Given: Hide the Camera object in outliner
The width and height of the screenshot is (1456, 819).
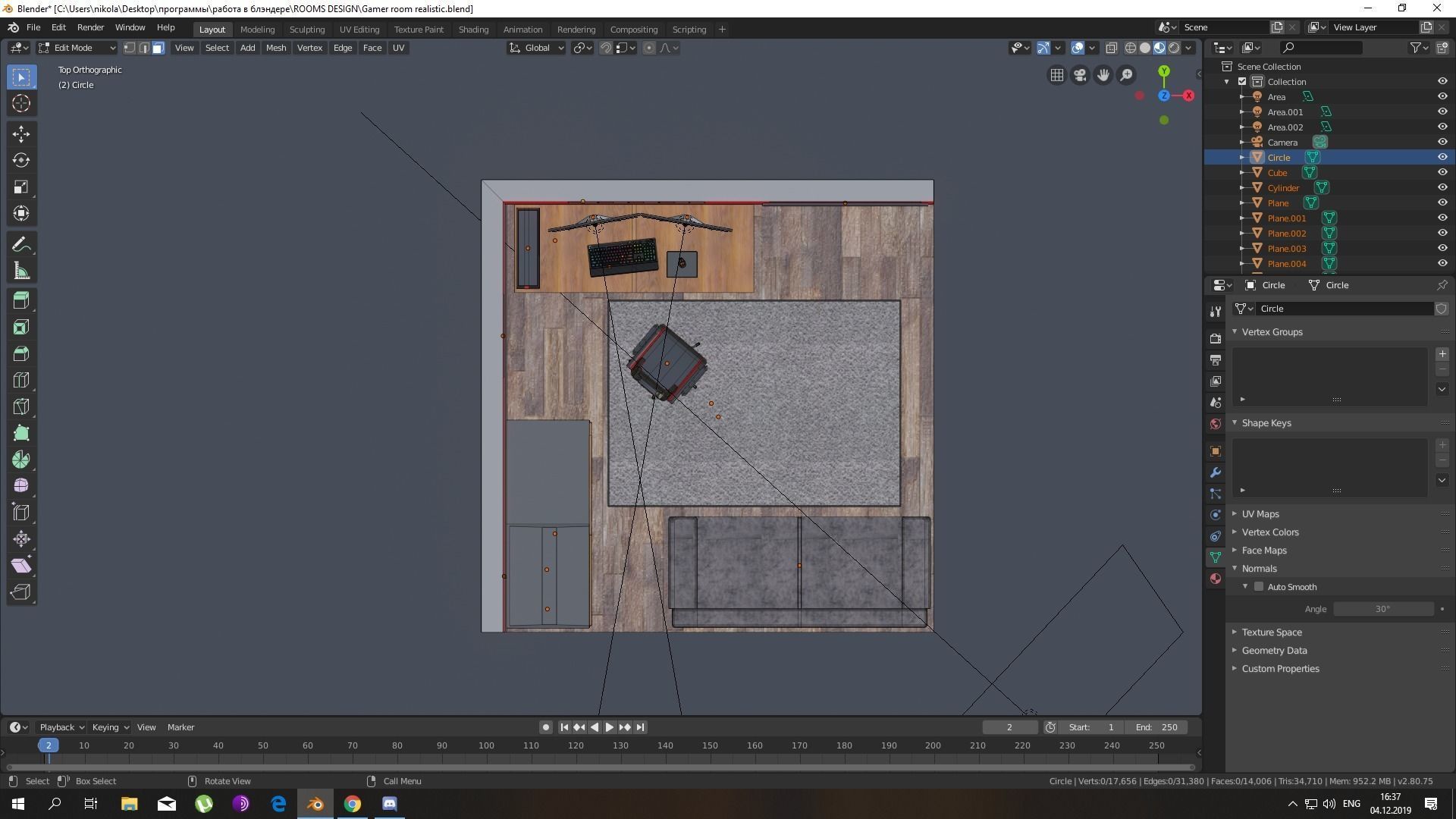Looking at the screenshot, I should (1442, 142).
